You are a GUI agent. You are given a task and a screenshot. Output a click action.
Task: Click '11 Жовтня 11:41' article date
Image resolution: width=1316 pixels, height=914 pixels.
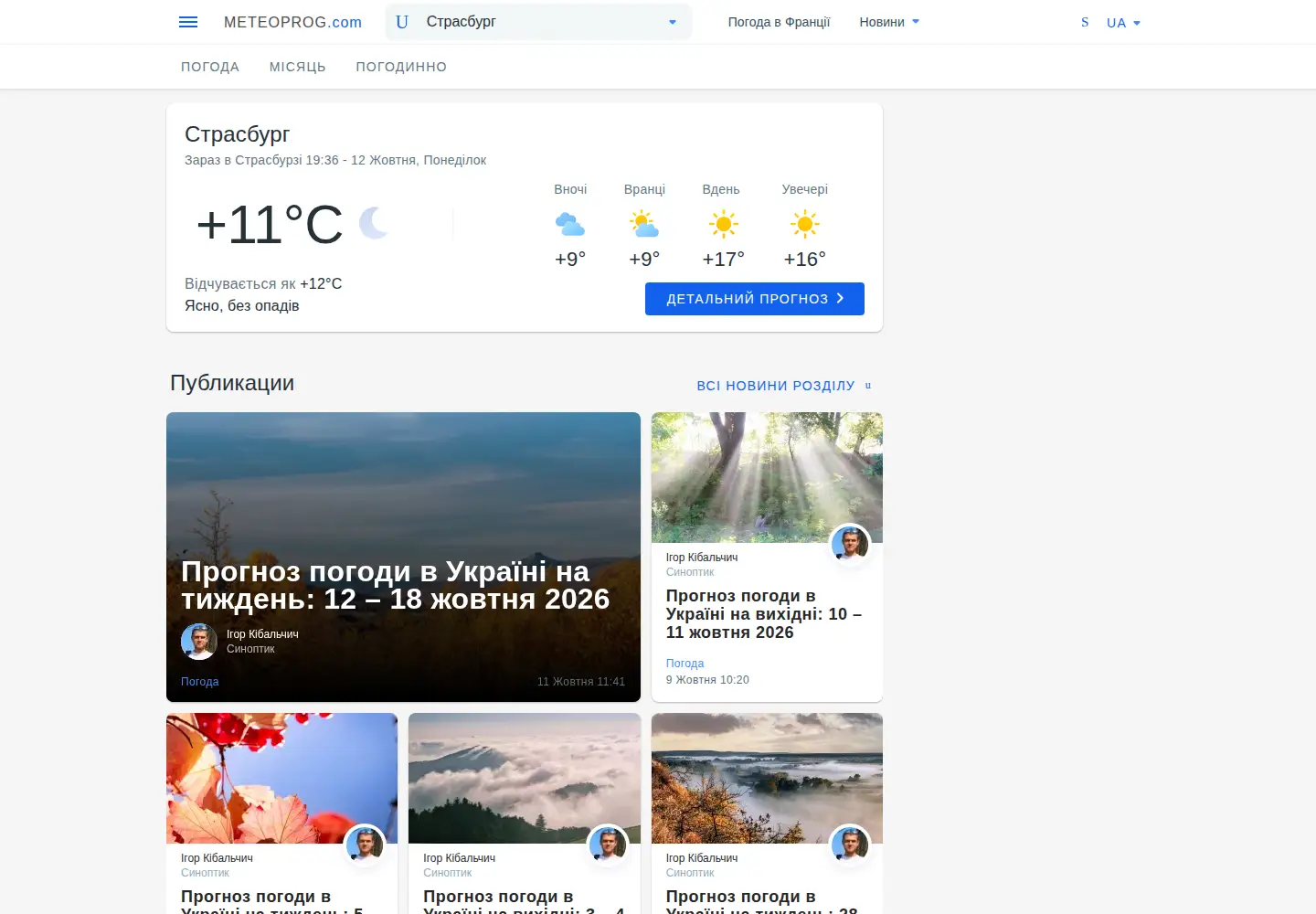point(581,682)
